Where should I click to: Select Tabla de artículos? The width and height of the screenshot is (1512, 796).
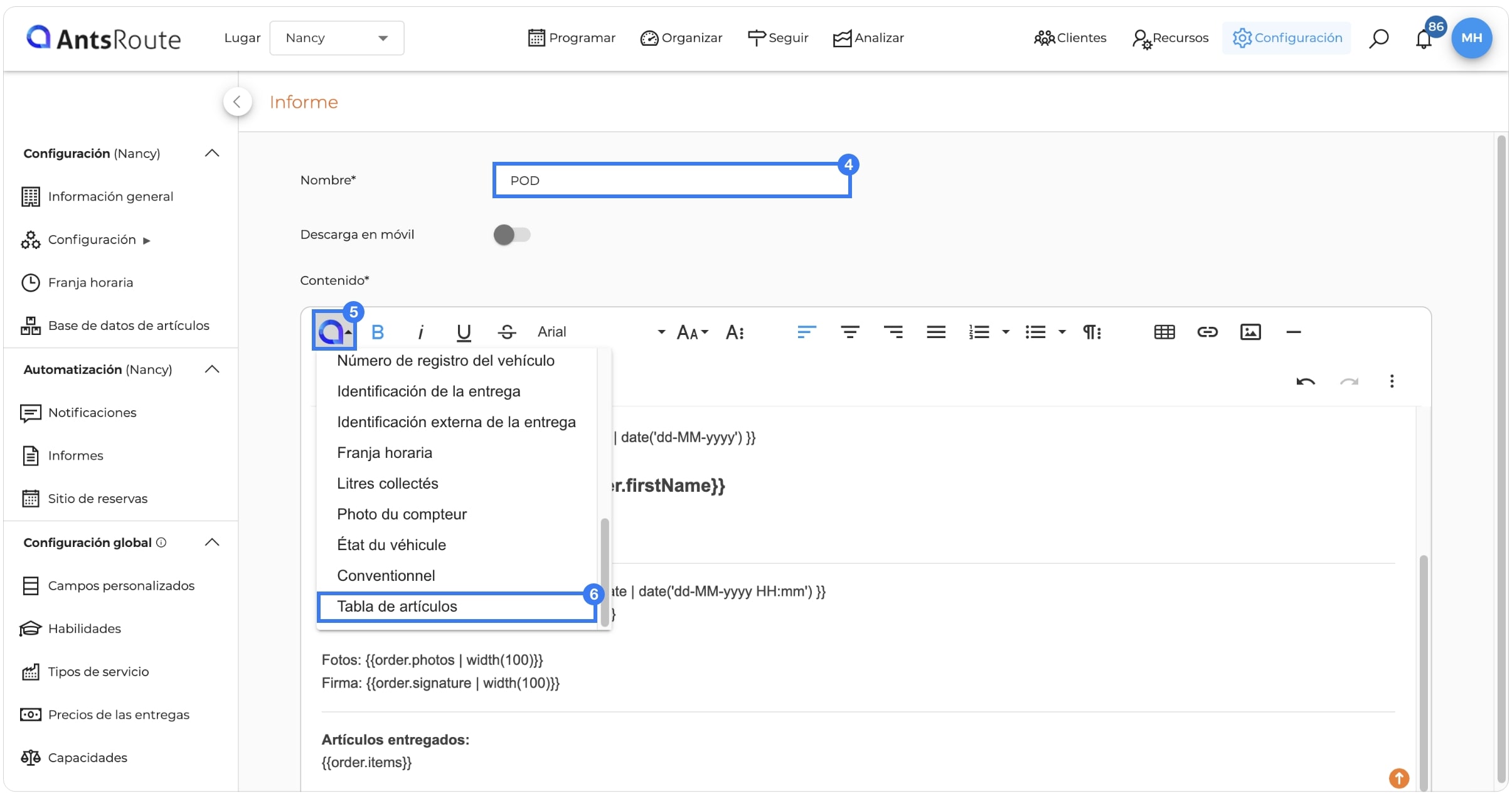click(x=457, y=607)
